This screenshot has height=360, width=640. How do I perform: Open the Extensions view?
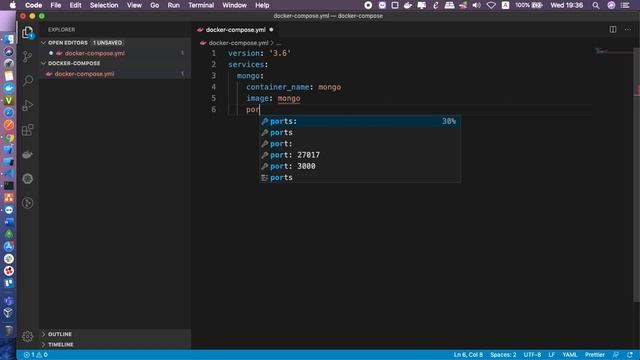coord(28,130)
